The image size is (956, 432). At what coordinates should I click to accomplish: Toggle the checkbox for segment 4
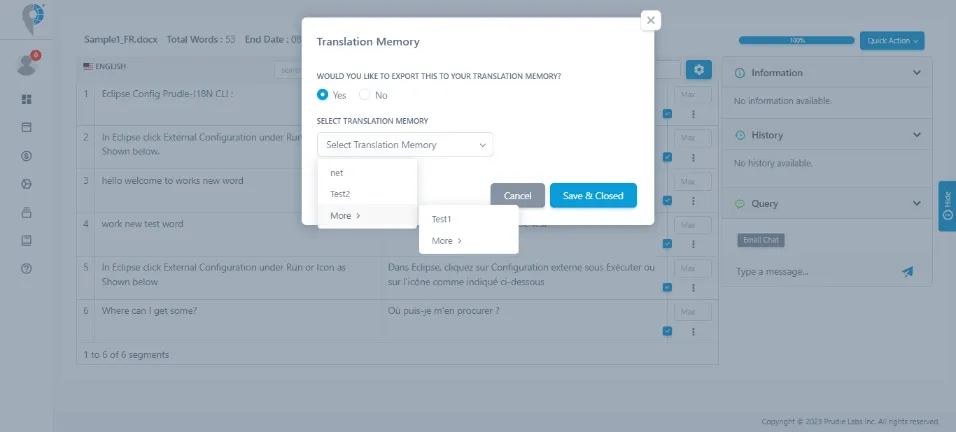tap(667, 243)
